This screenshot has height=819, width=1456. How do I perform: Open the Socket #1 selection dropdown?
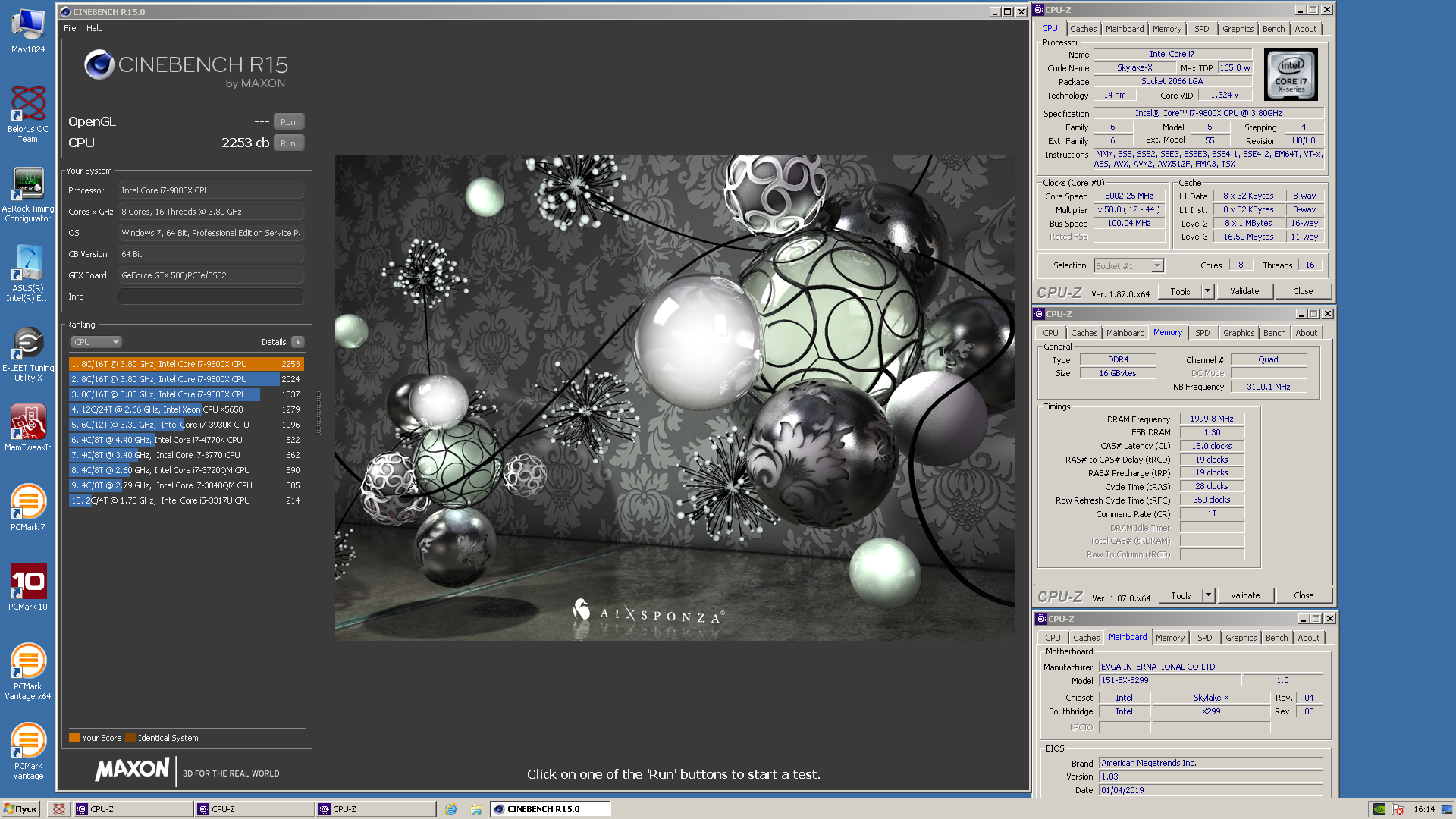coord(1128,266)
